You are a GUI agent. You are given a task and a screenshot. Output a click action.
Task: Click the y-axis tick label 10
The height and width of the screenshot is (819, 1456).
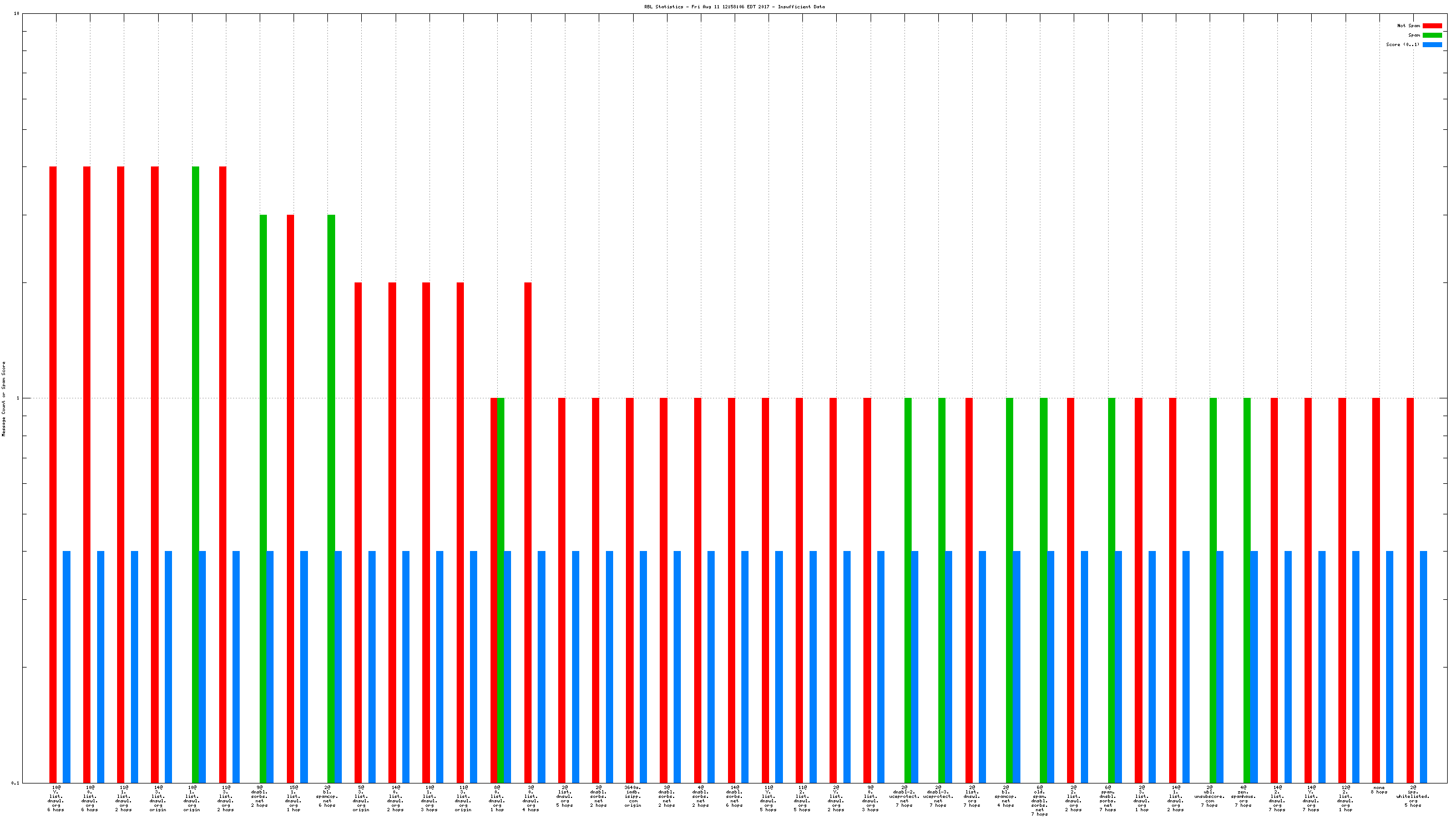(x=17, y=13)
